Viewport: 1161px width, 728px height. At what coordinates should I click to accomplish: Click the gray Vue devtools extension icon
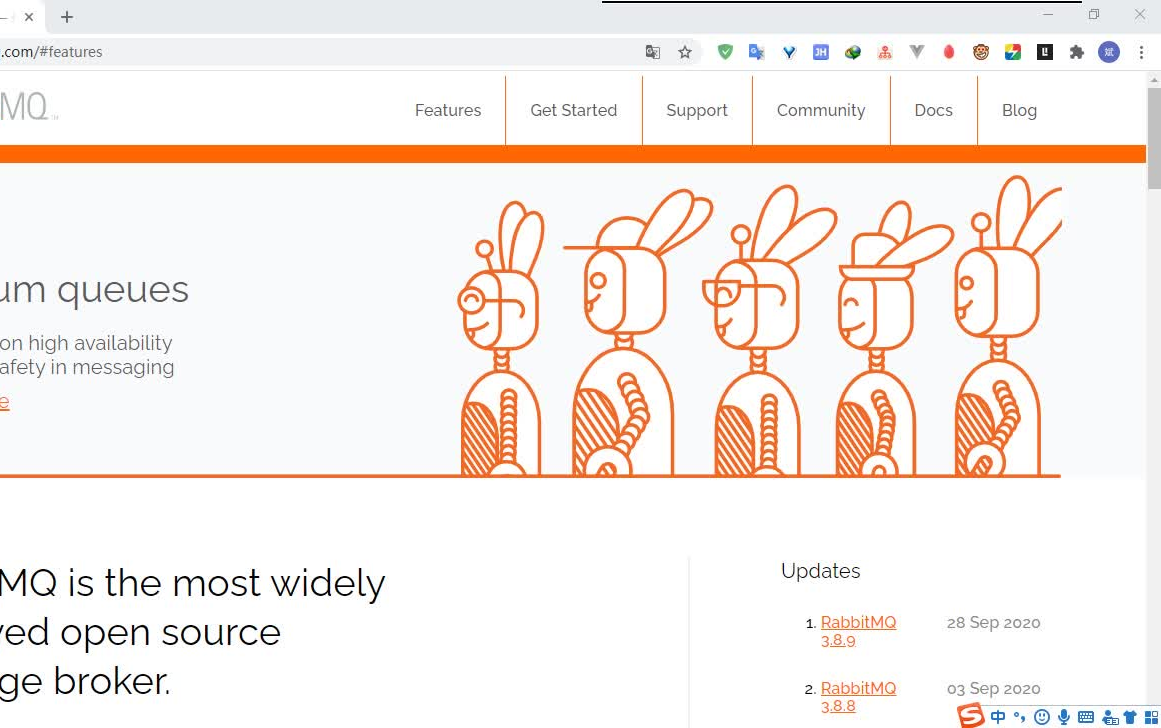[x=917, y=52]
